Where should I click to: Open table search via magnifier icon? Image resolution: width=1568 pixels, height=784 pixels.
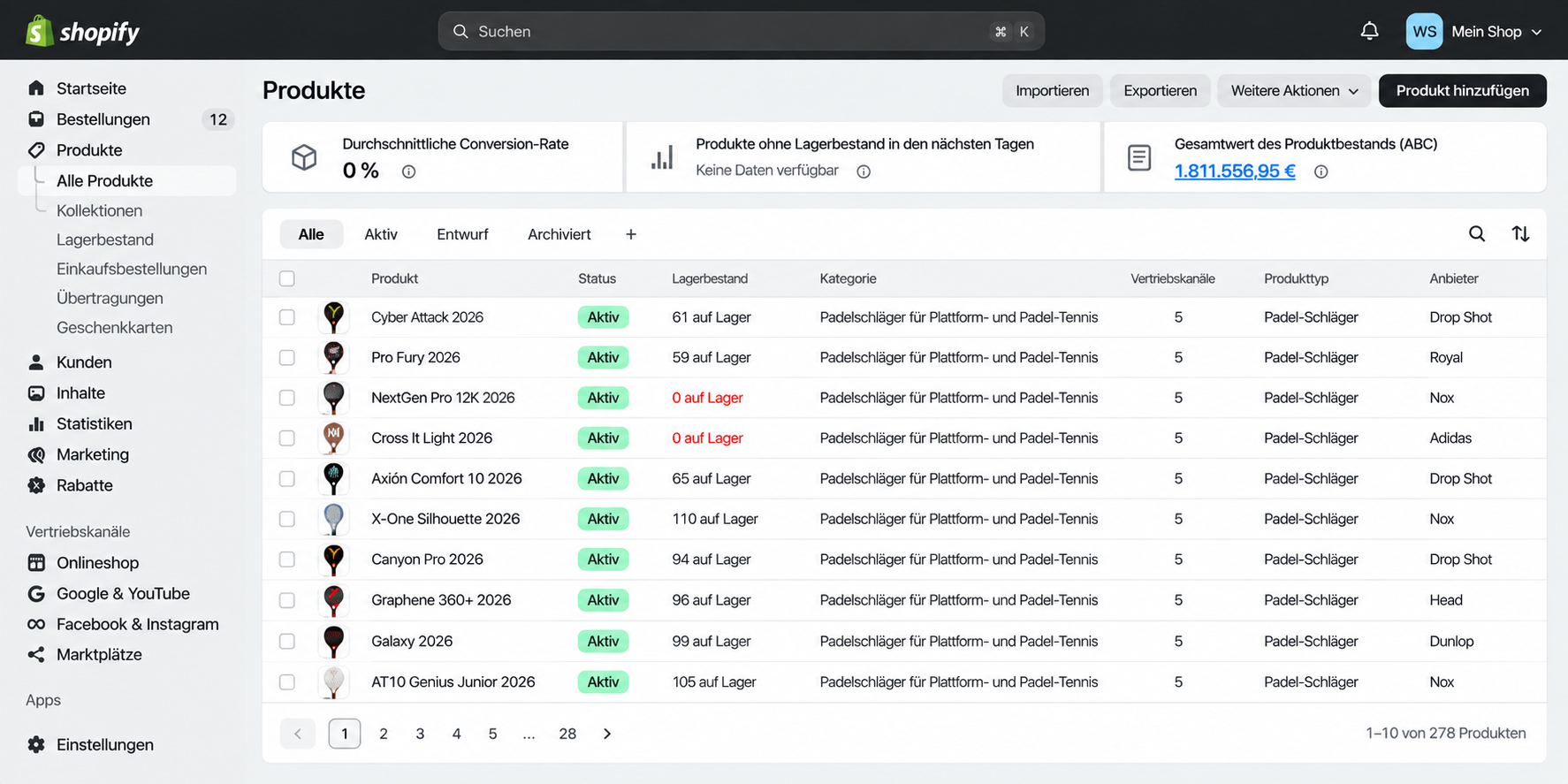[1476, 233]
